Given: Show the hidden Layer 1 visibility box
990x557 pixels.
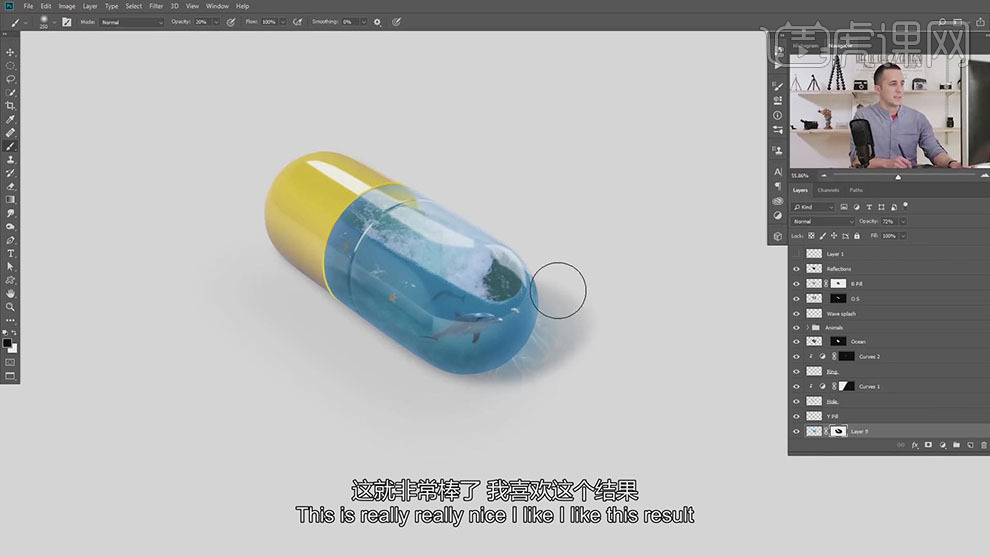Looking at the screenshot, I should (796, 254).
